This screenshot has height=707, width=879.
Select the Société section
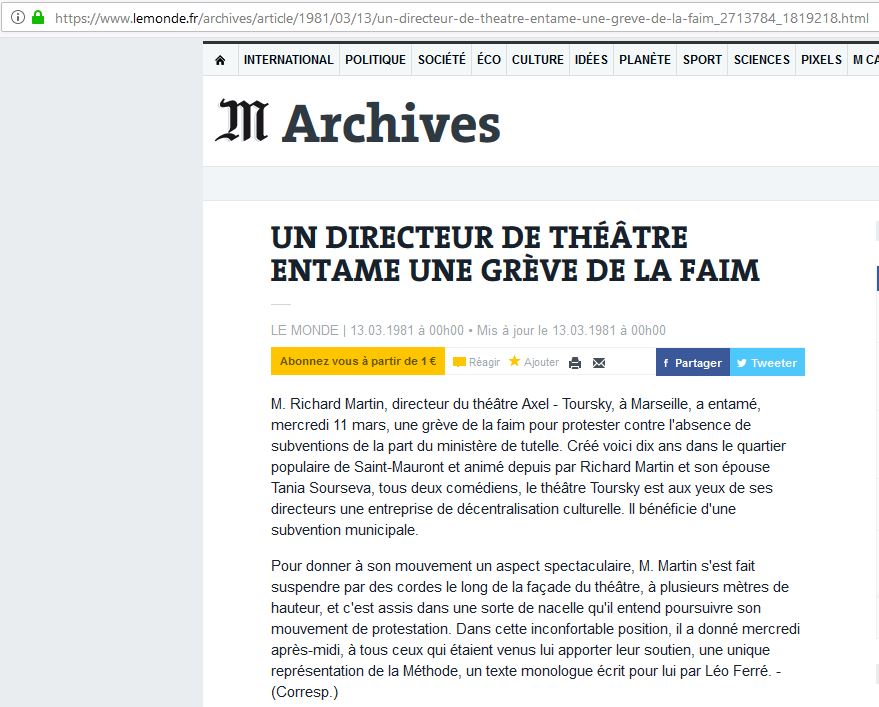441,60
